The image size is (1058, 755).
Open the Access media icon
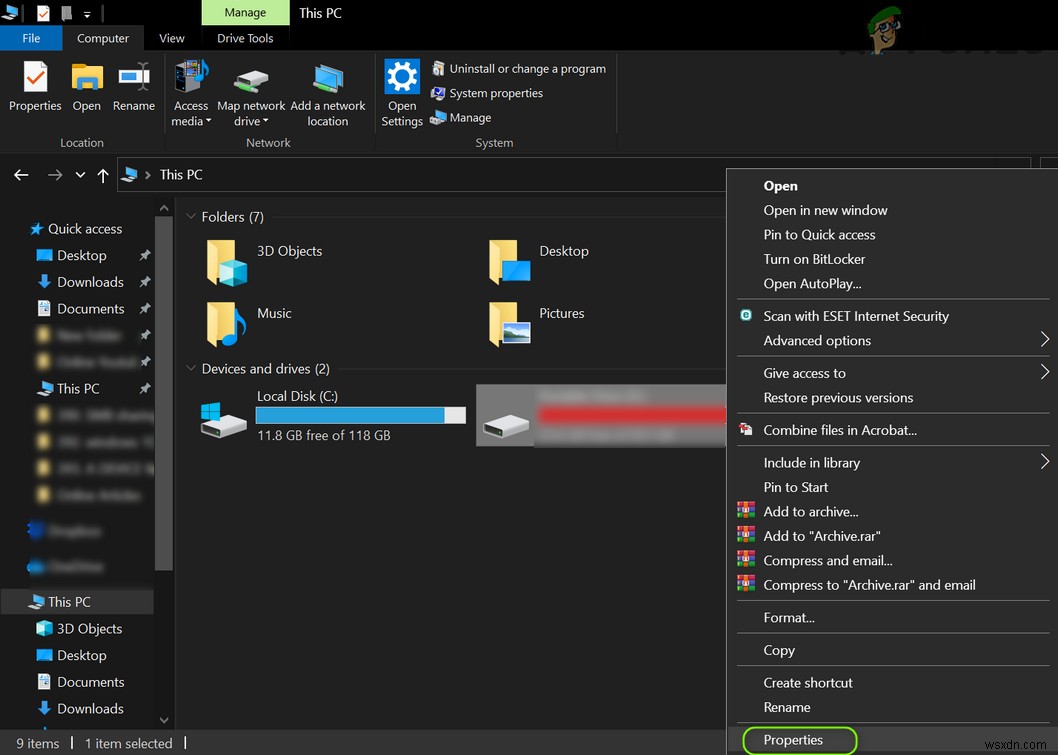coord(191,76)
